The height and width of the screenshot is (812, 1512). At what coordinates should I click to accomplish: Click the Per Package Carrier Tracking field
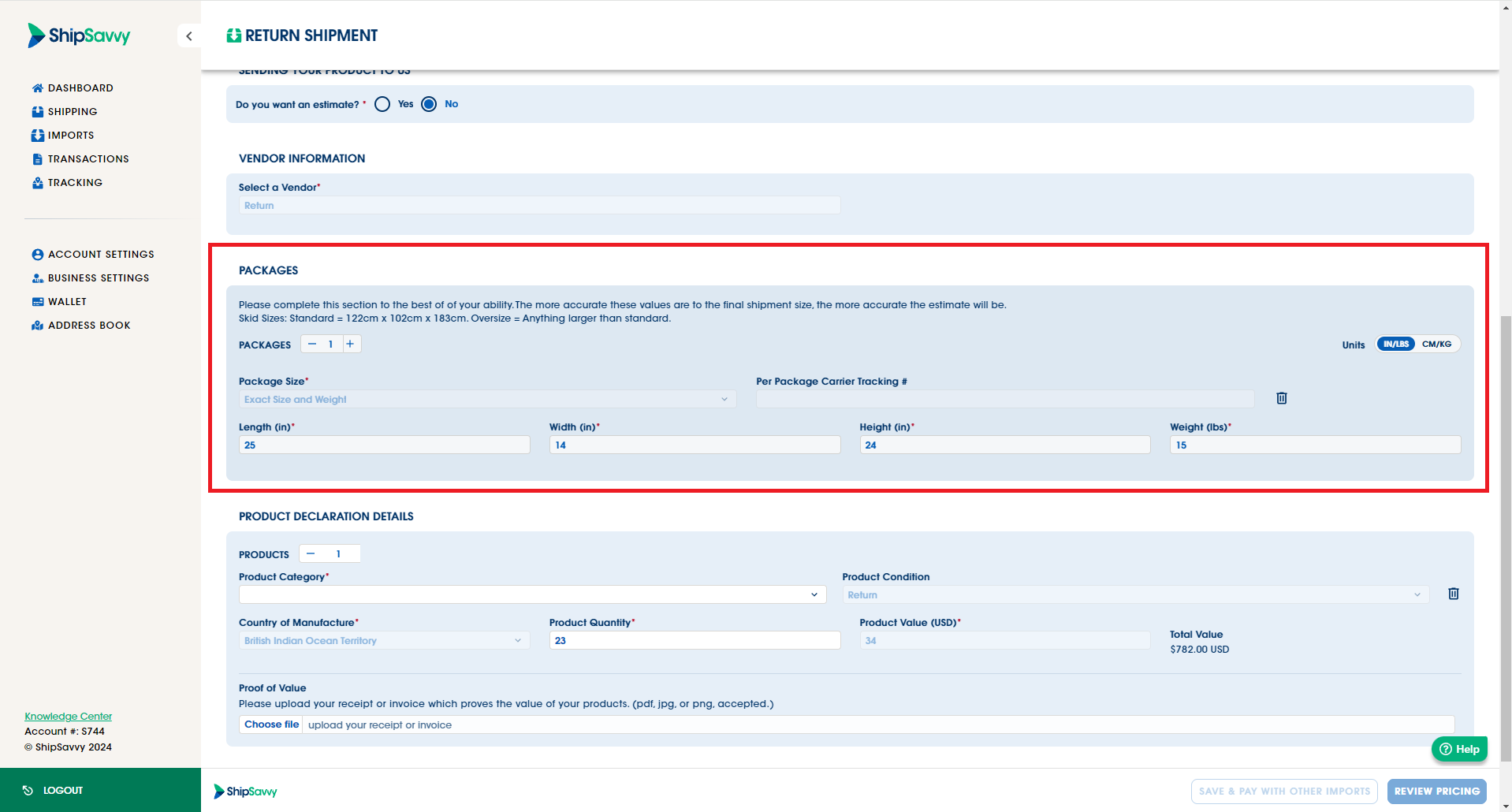point(1005,400)
